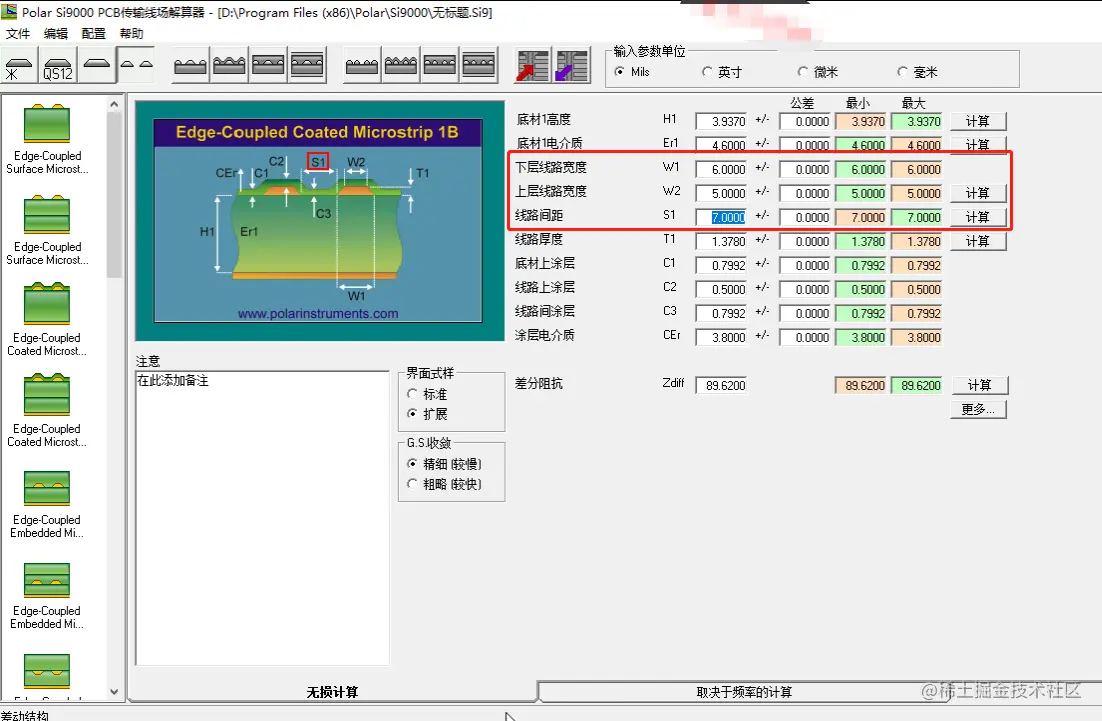Select the single-ended trace structure icon
This screenshot has height=721, width=1102.
click(x=96, y=66)
